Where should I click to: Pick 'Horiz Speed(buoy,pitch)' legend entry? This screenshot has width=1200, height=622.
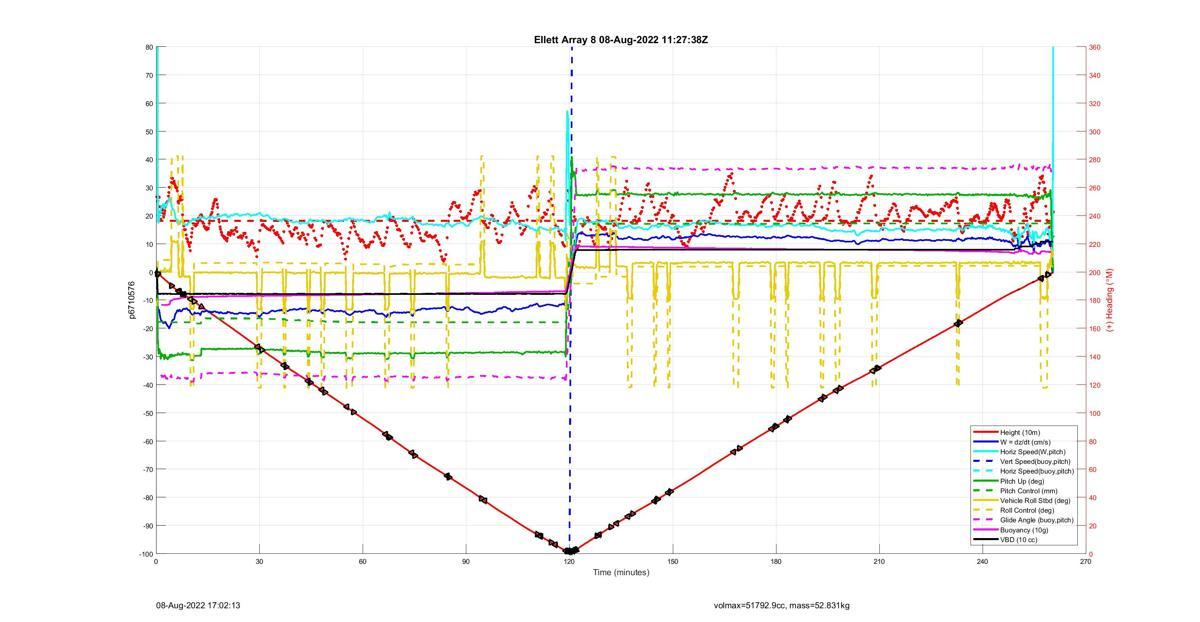[x=1037, y=471]
